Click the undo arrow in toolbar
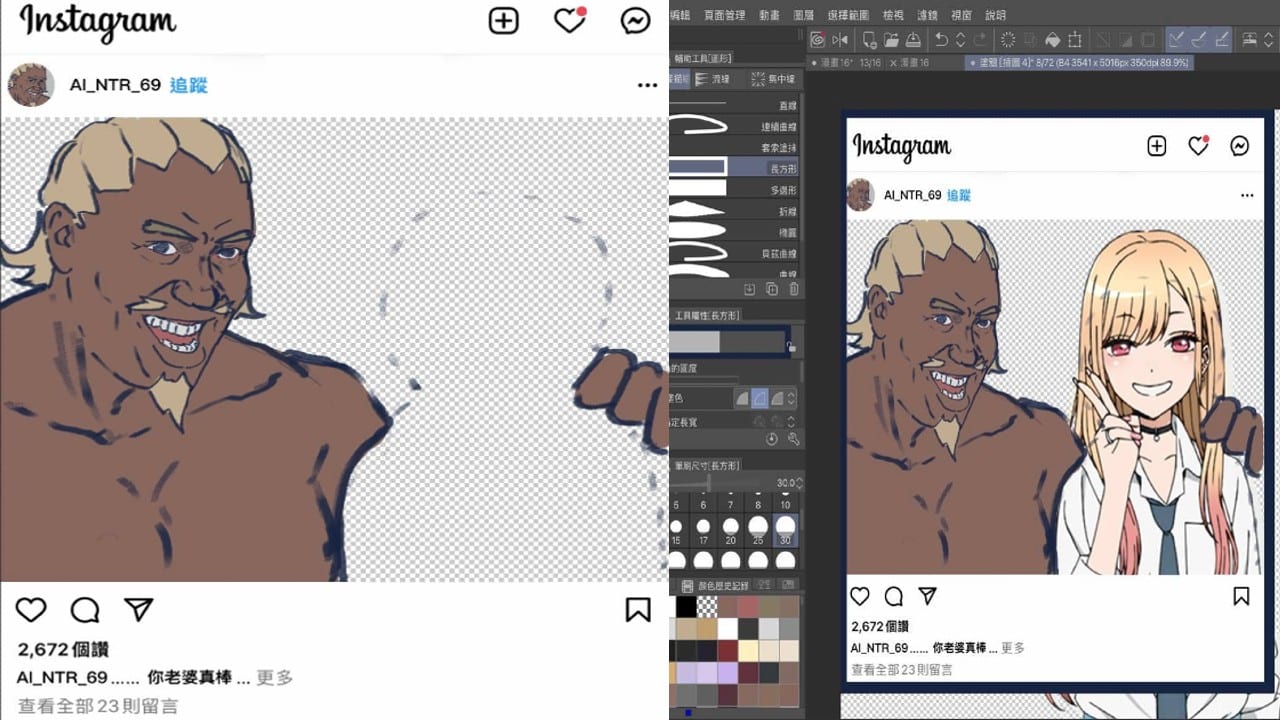The image size is (1280, 720). 941,40
